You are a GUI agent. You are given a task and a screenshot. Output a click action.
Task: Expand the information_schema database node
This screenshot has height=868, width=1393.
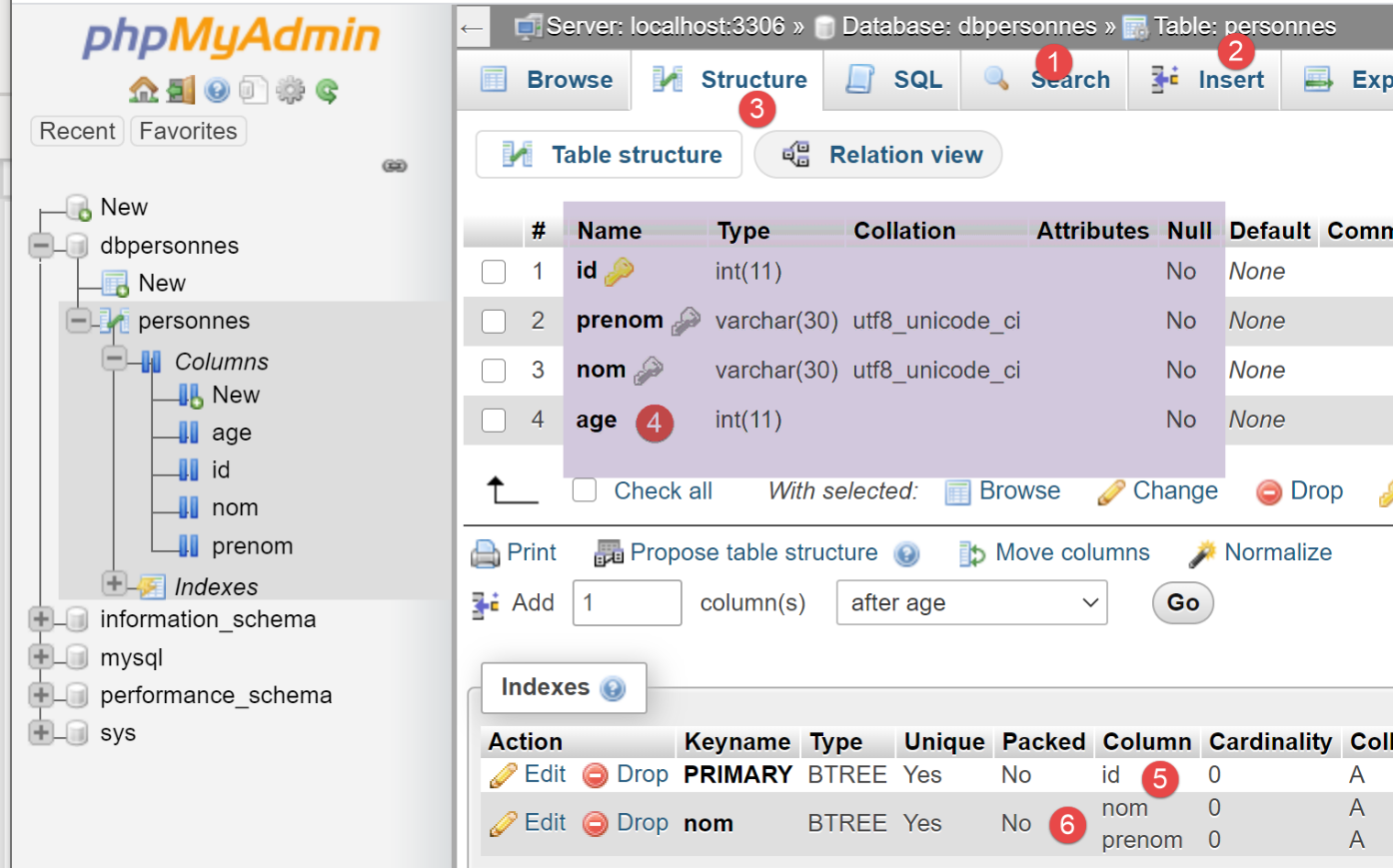click(41, 619)
